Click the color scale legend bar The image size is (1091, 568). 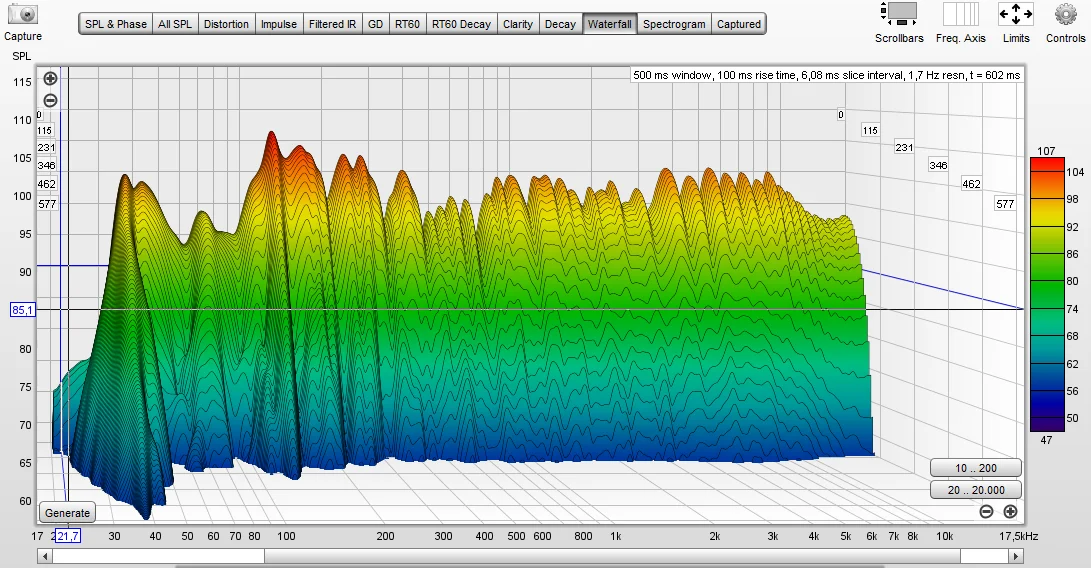[x=1047, y=295]
